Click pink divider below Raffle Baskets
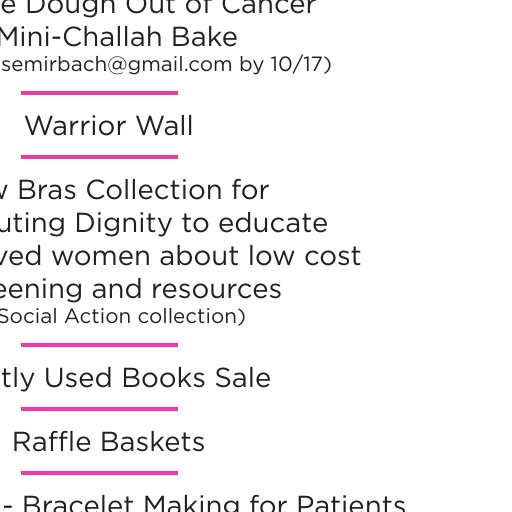512x512 pixels. click(99, 473)
